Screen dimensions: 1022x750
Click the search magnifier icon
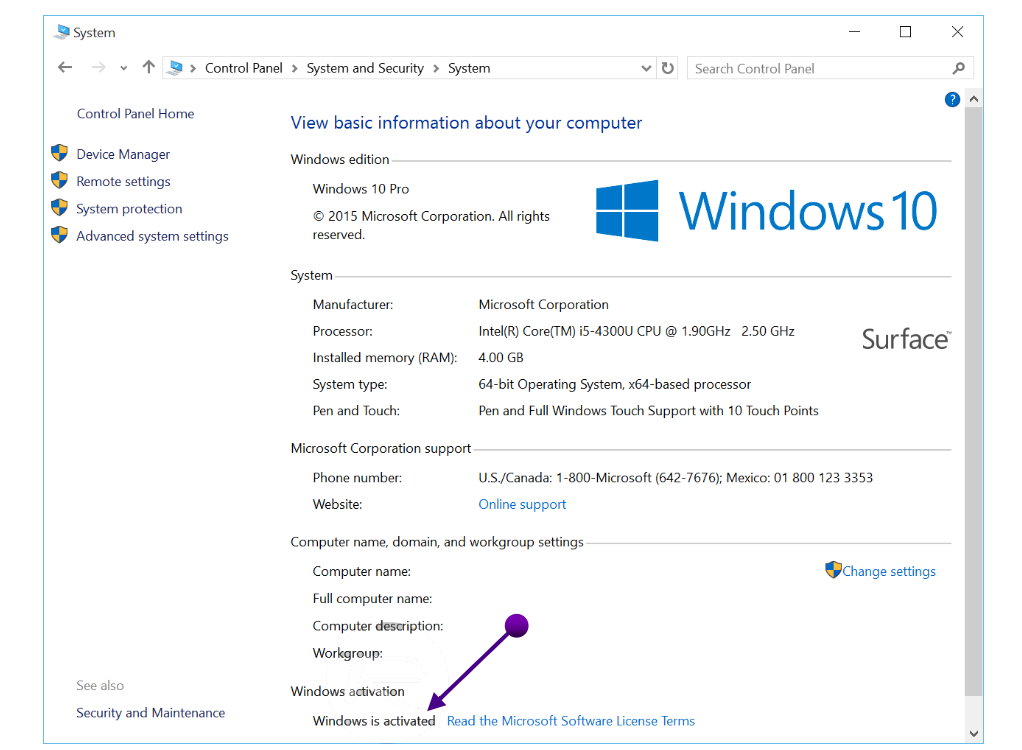pos(959,68)
